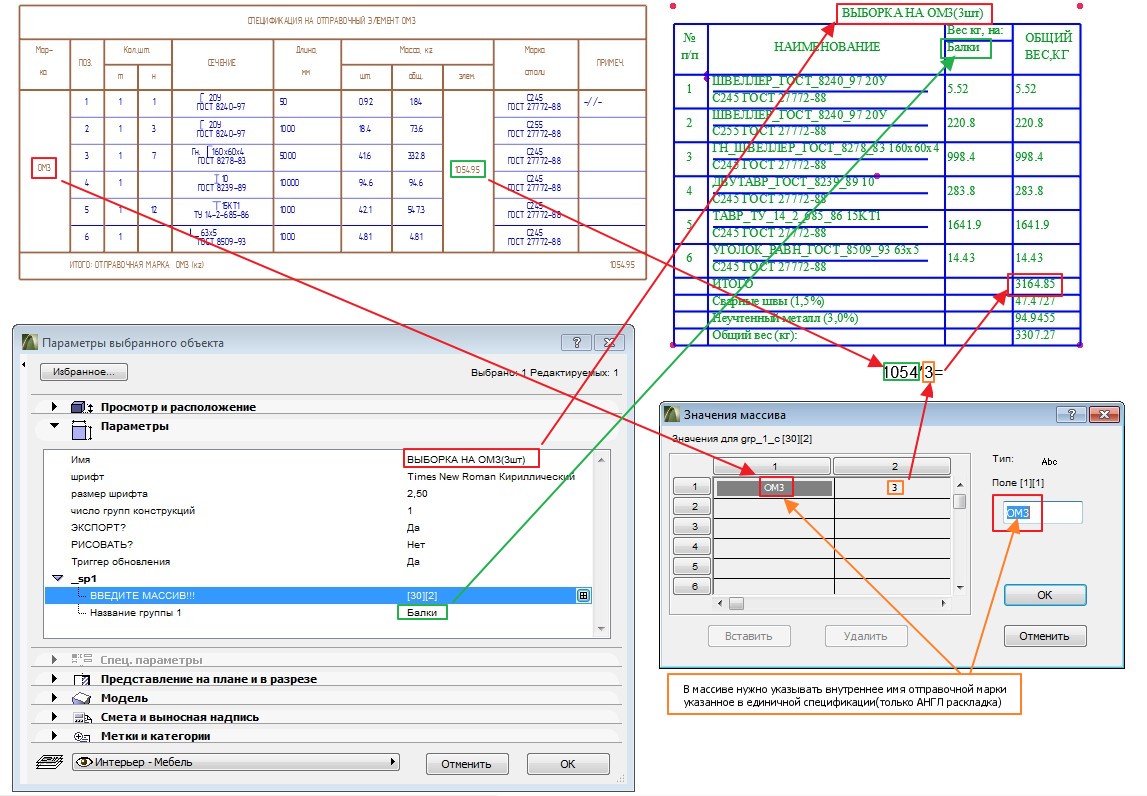1147x796 pixels.
Task: Click layer stack icon beside layer dropdown
Action: [49, 762]
